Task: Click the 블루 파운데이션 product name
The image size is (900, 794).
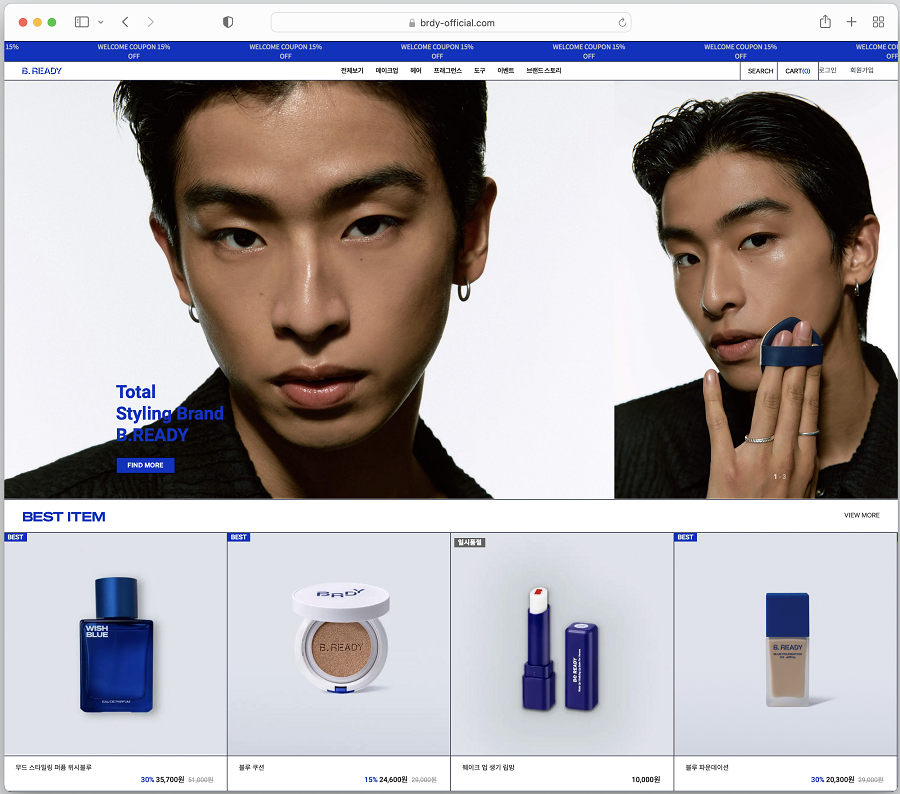Action: [707, 767]
